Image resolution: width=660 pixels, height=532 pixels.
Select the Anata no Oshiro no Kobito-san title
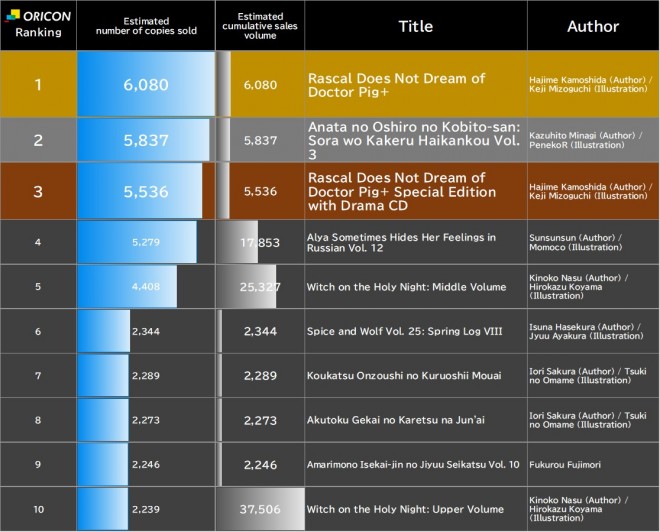(x=414, y=141)
